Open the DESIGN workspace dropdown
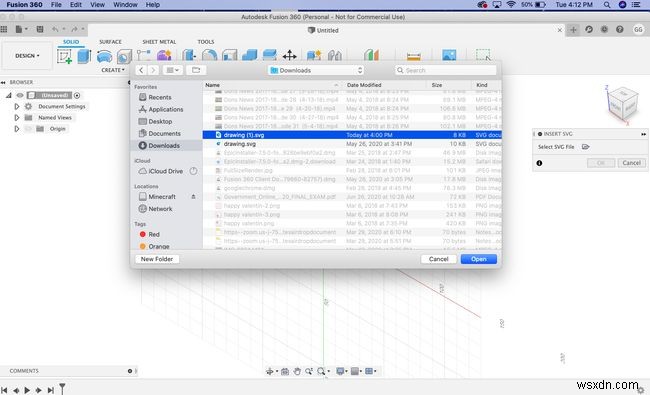650x395 pixels. click(27, 56)
